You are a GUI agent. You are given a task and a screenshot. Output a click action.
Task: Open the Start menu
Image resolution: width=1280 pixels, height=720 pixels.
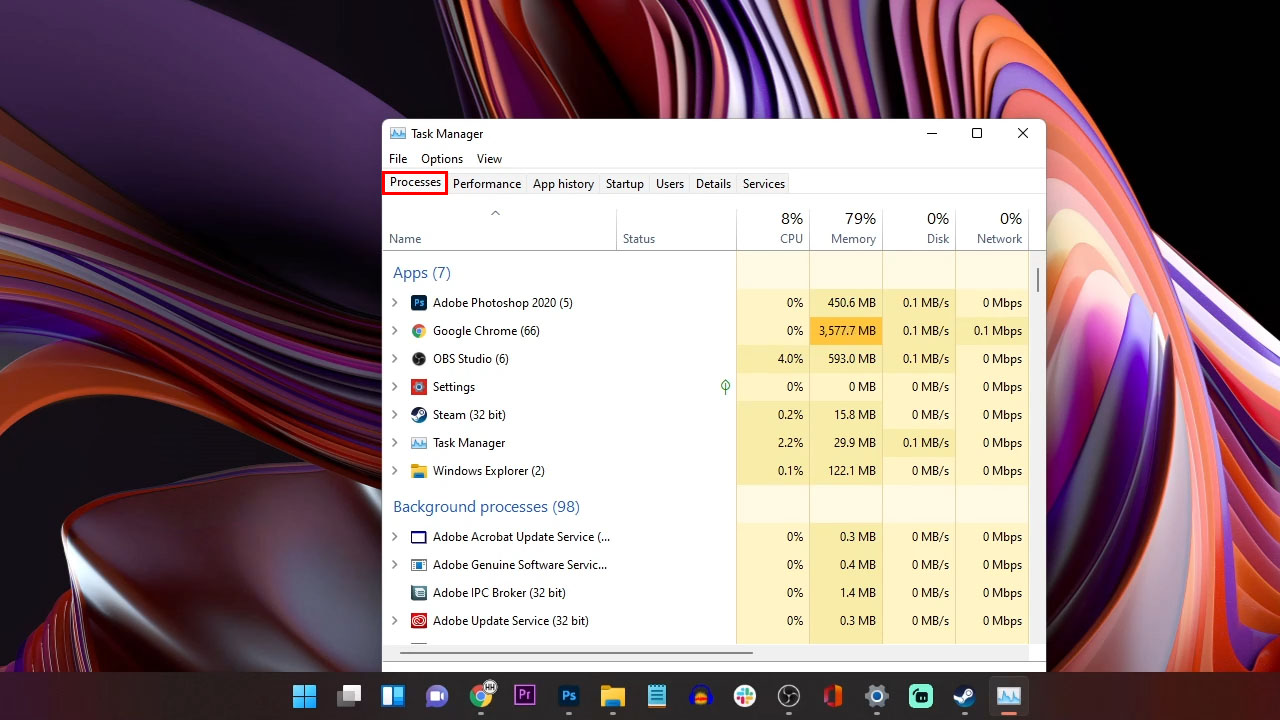click(305, 695)
